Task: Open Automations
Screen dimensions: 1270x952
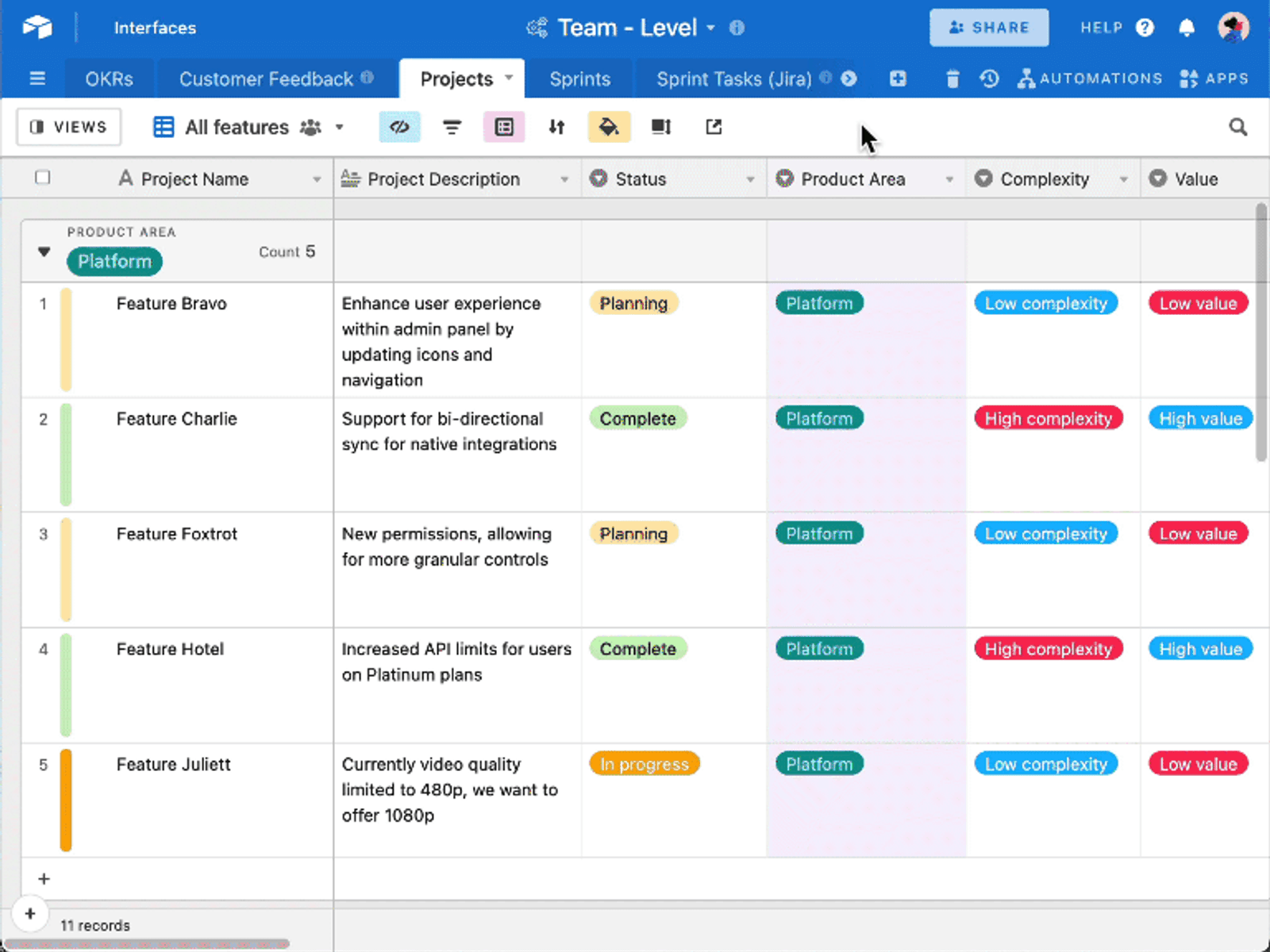Action: pos(1091,79)
